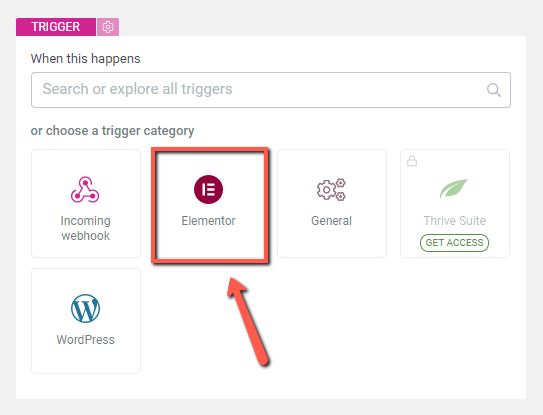This screenshot has height=415, width=543.
Task: Click the search magnifier icon
Action: (x=493, y=90)
